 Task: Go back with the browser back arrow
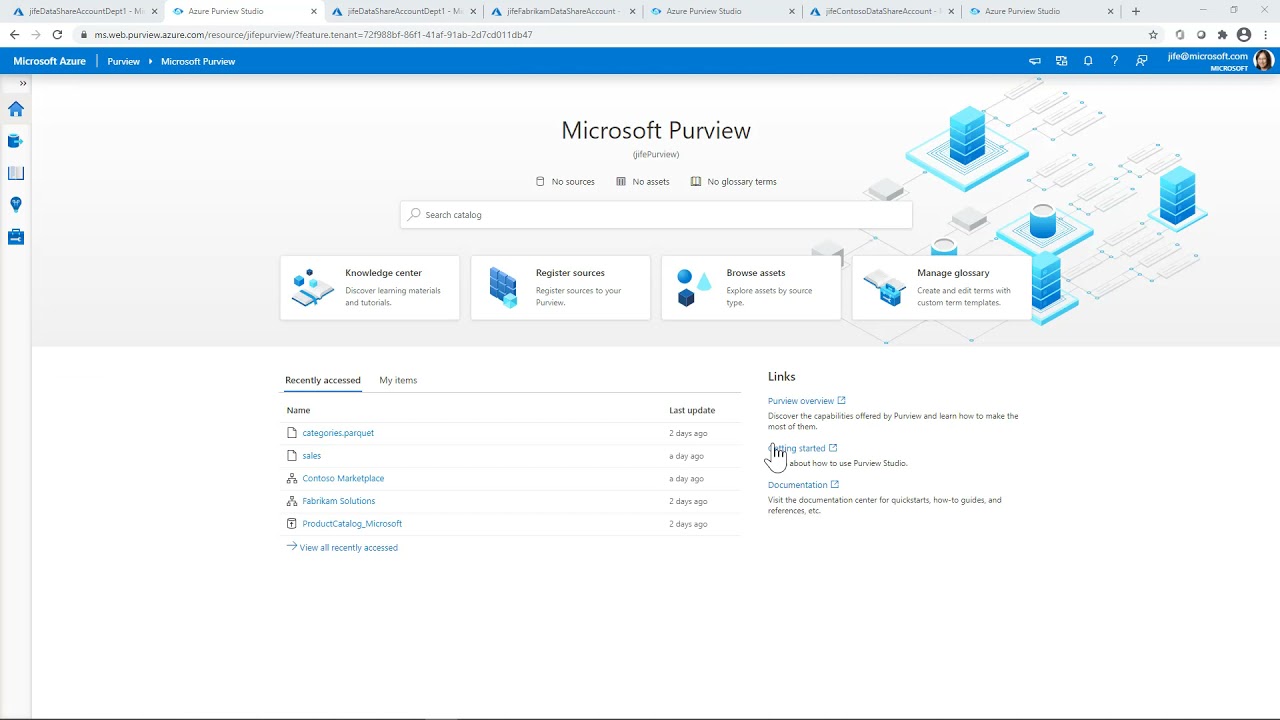point(14,34)
